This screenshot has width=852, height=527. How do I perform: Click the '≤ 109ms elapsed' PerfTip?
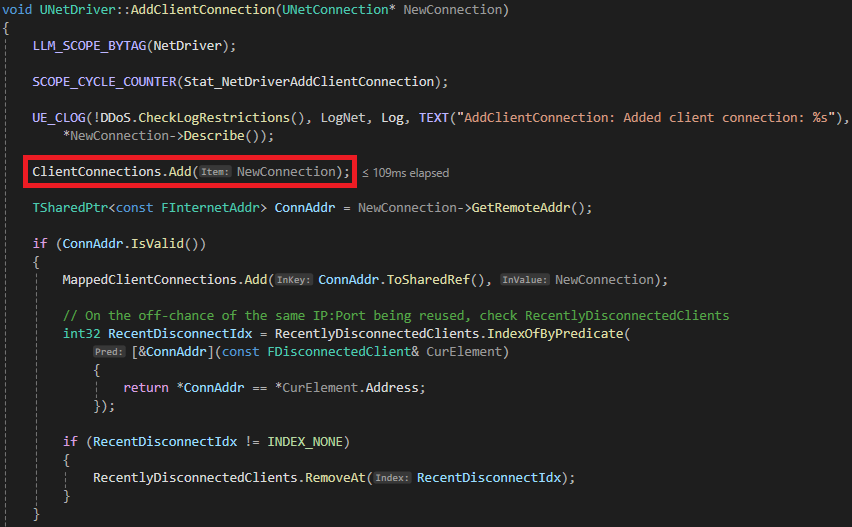(x=405, y=173)
